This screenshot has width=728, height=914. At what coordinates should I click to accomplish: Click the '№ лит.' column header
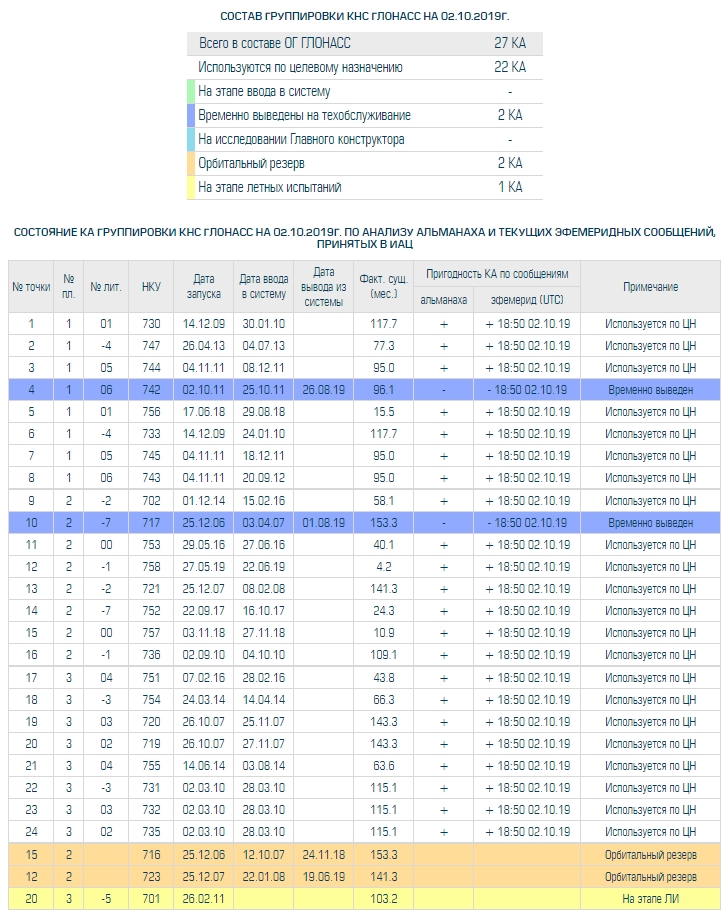click(x=105, y=287)
